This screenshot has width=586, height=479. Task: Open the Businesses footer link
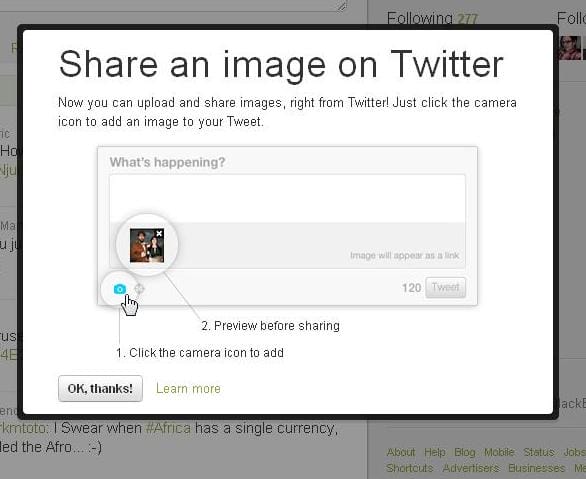pyautogui.click(x=536, y=468)
